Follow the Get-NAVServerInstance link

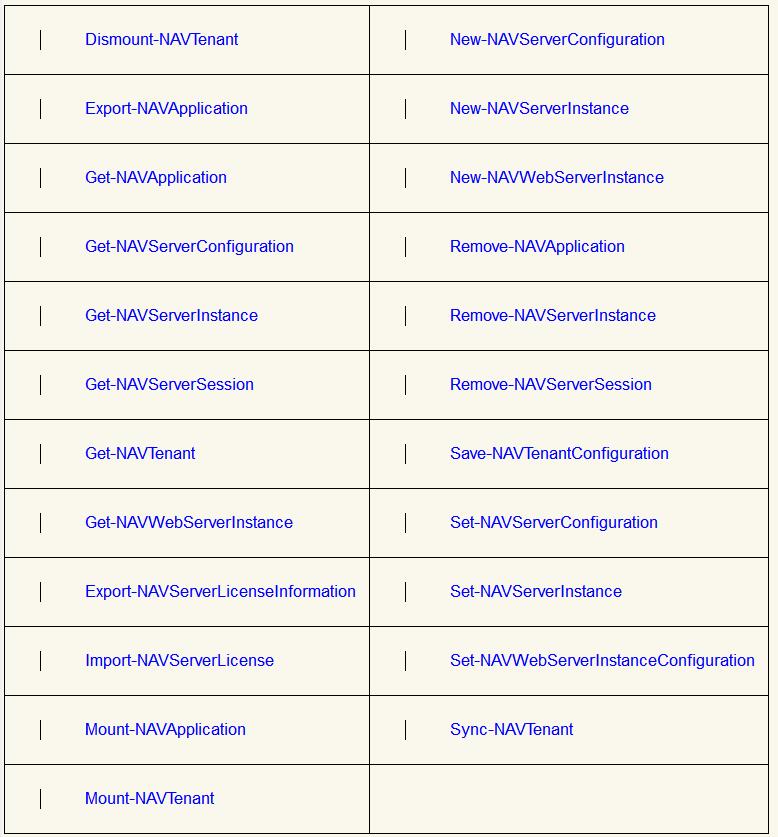[x=171, y=316]
